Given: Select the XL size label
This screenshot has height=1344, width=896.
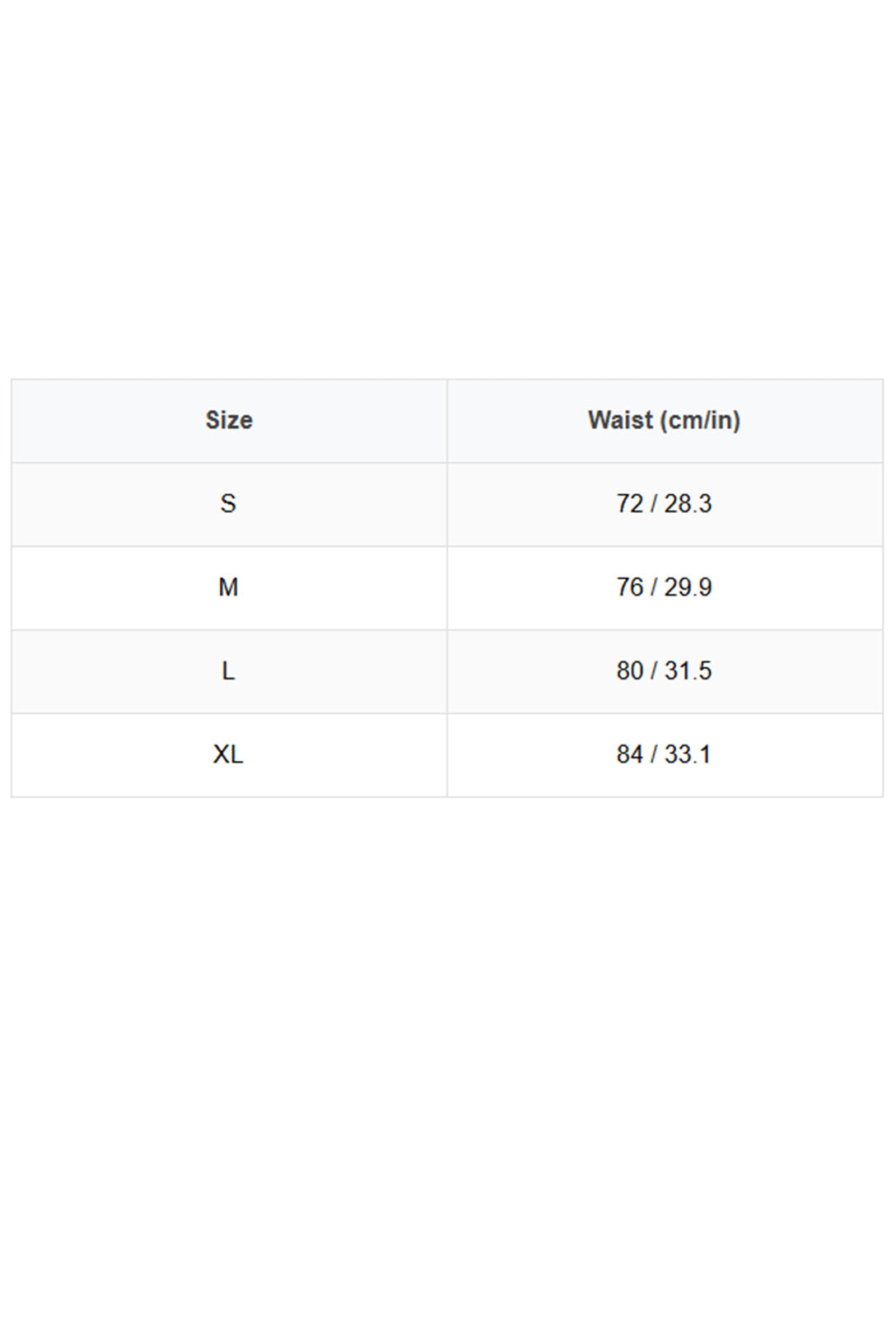Looking at the screenshot, I should point(228,754).
